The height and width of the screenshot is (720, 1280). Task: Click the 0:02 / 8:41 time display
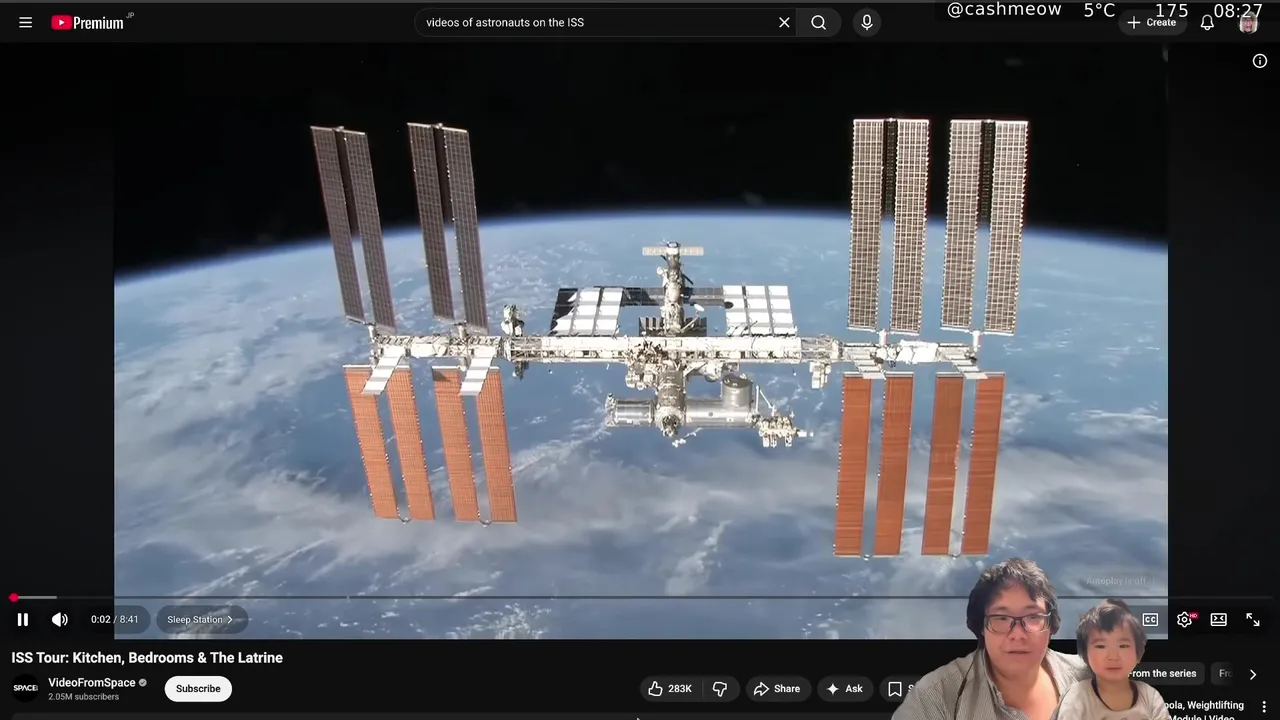click(114, 619)
